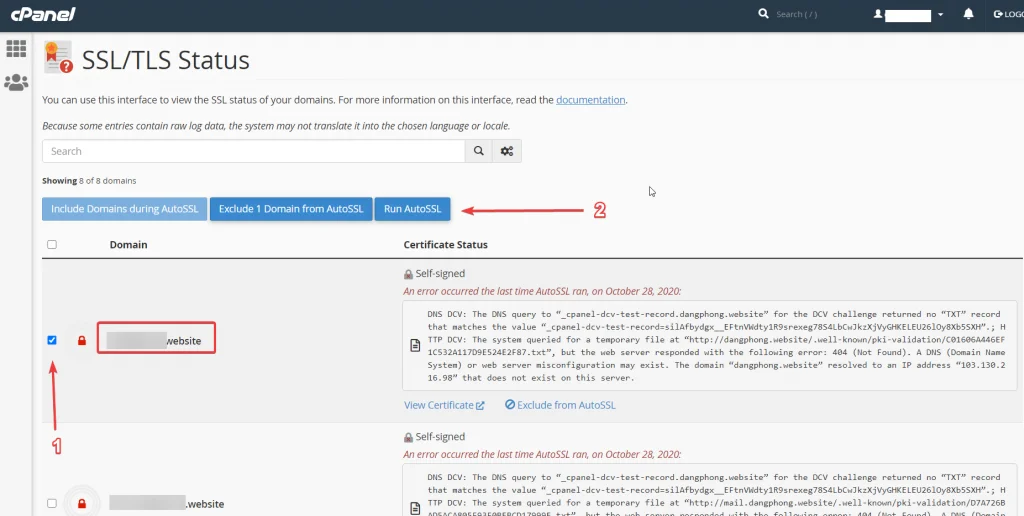Open the search filter gears button
This screenshot has width=1024, height=516.
[507, 151]
